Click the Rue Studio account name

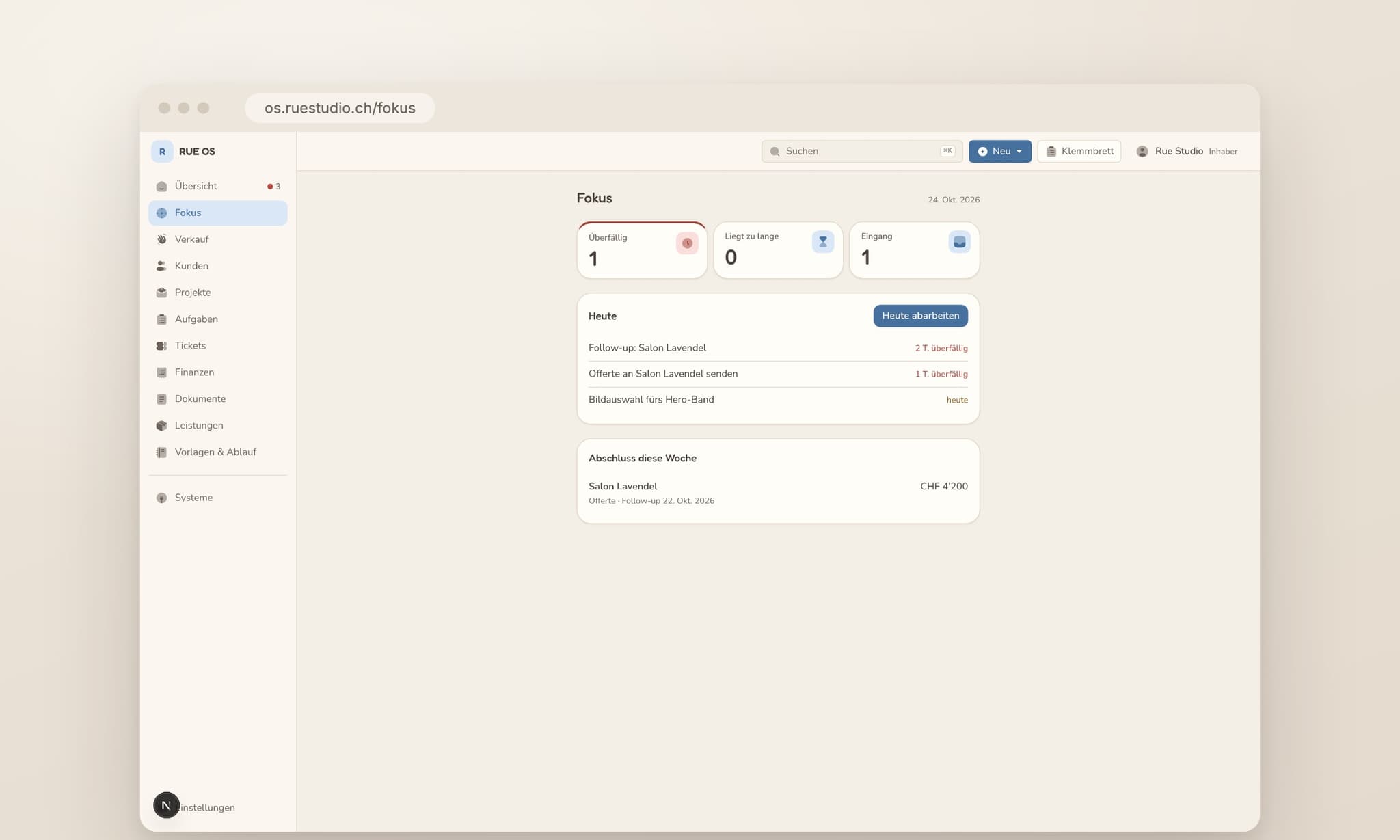point(1179,152)
